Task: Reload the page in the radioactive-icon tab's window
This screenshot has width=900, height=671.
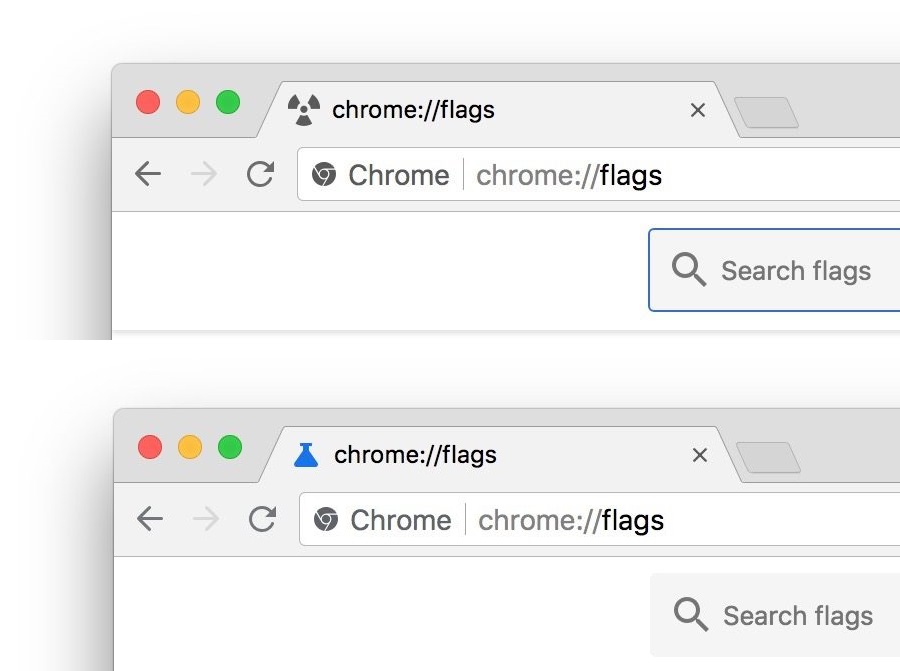Action: [261, 175]
